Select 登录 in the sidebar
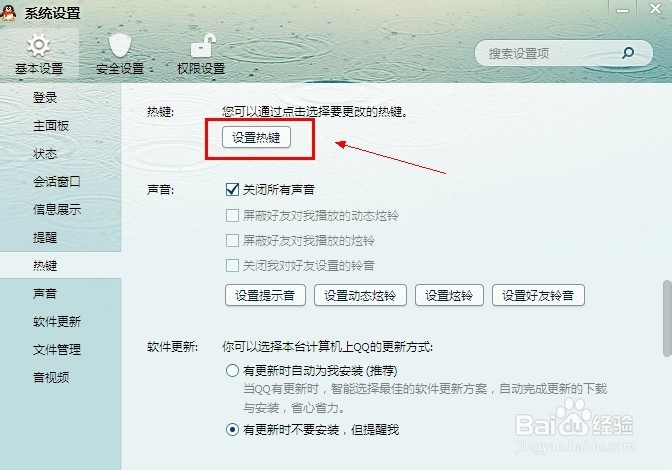 pos(45,98)
